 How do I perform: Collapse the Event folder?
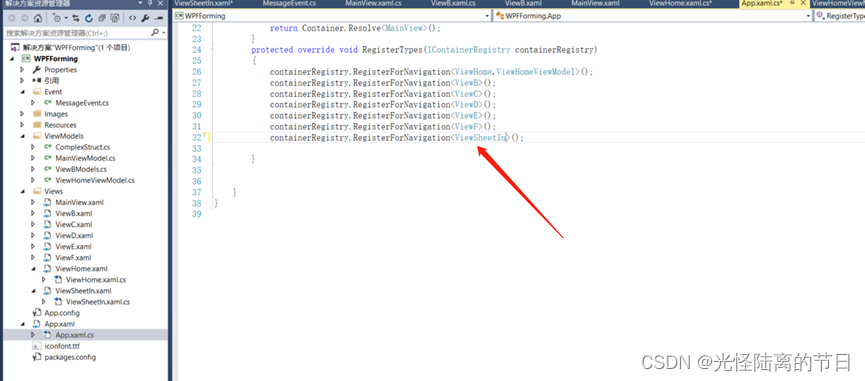click(22, 92)
